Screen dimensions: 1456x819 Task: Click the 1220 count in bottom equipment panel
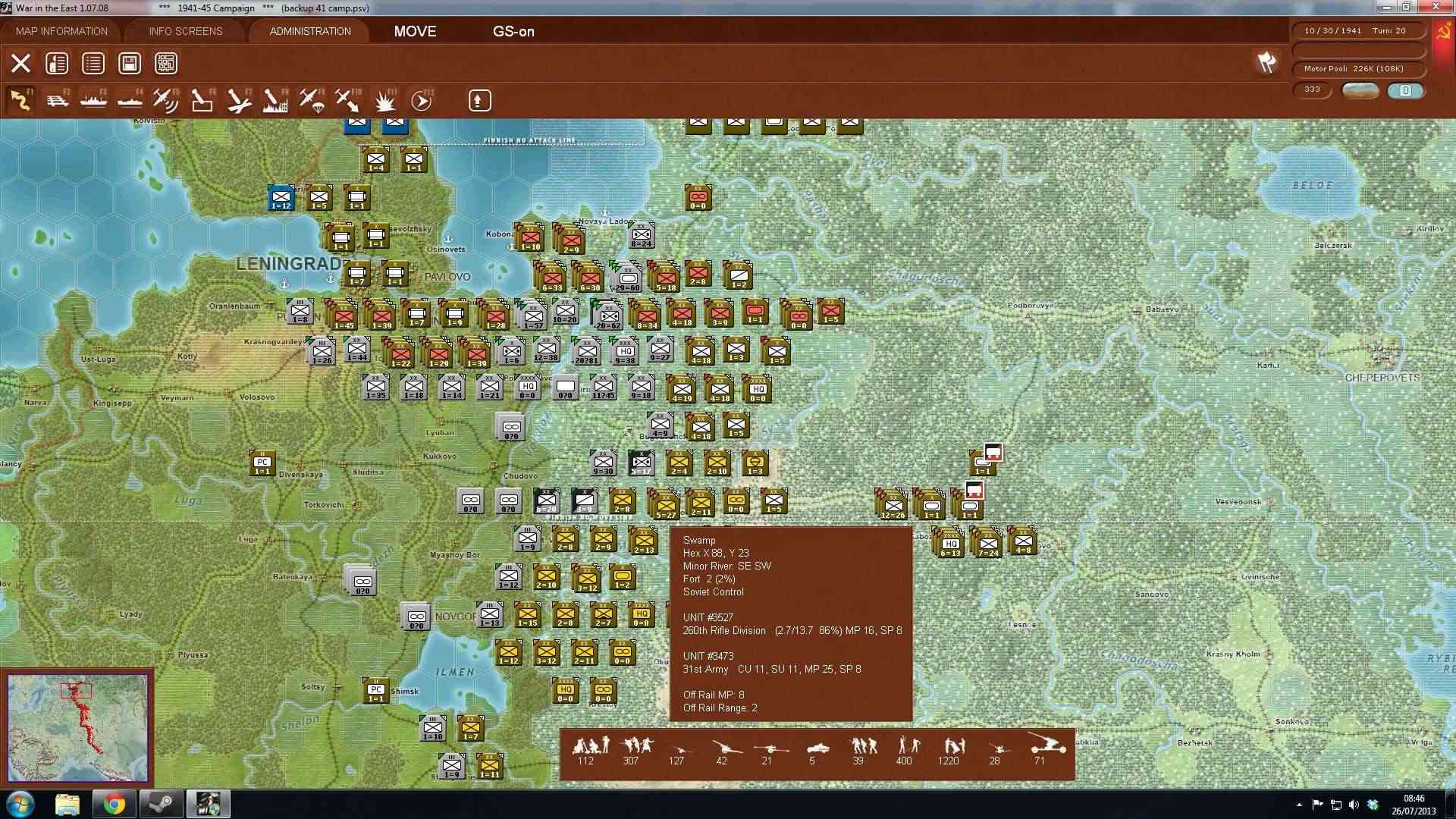click(949, 761)
